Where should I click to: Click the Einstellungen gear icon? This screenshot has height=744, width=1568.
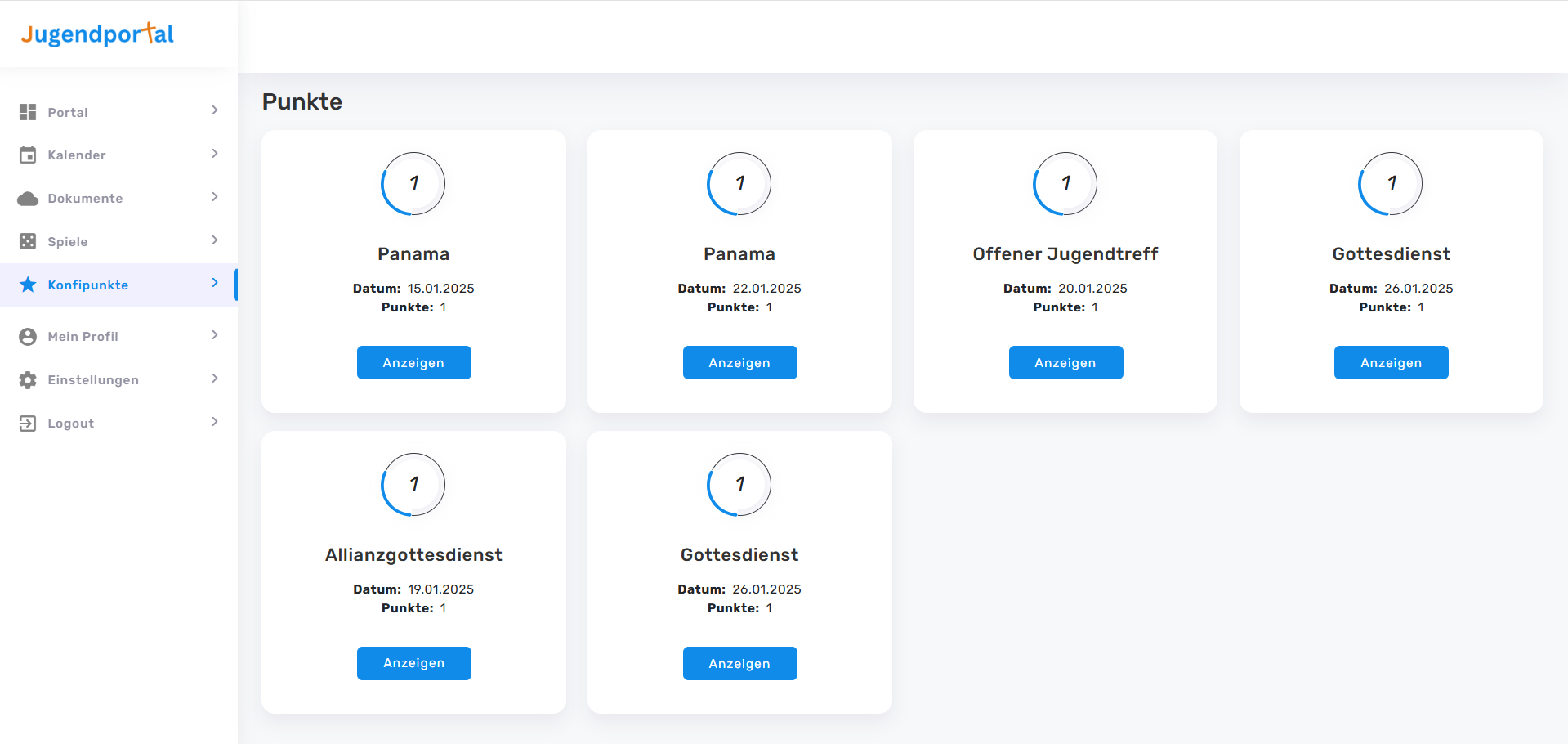click(x=28, y=380)
